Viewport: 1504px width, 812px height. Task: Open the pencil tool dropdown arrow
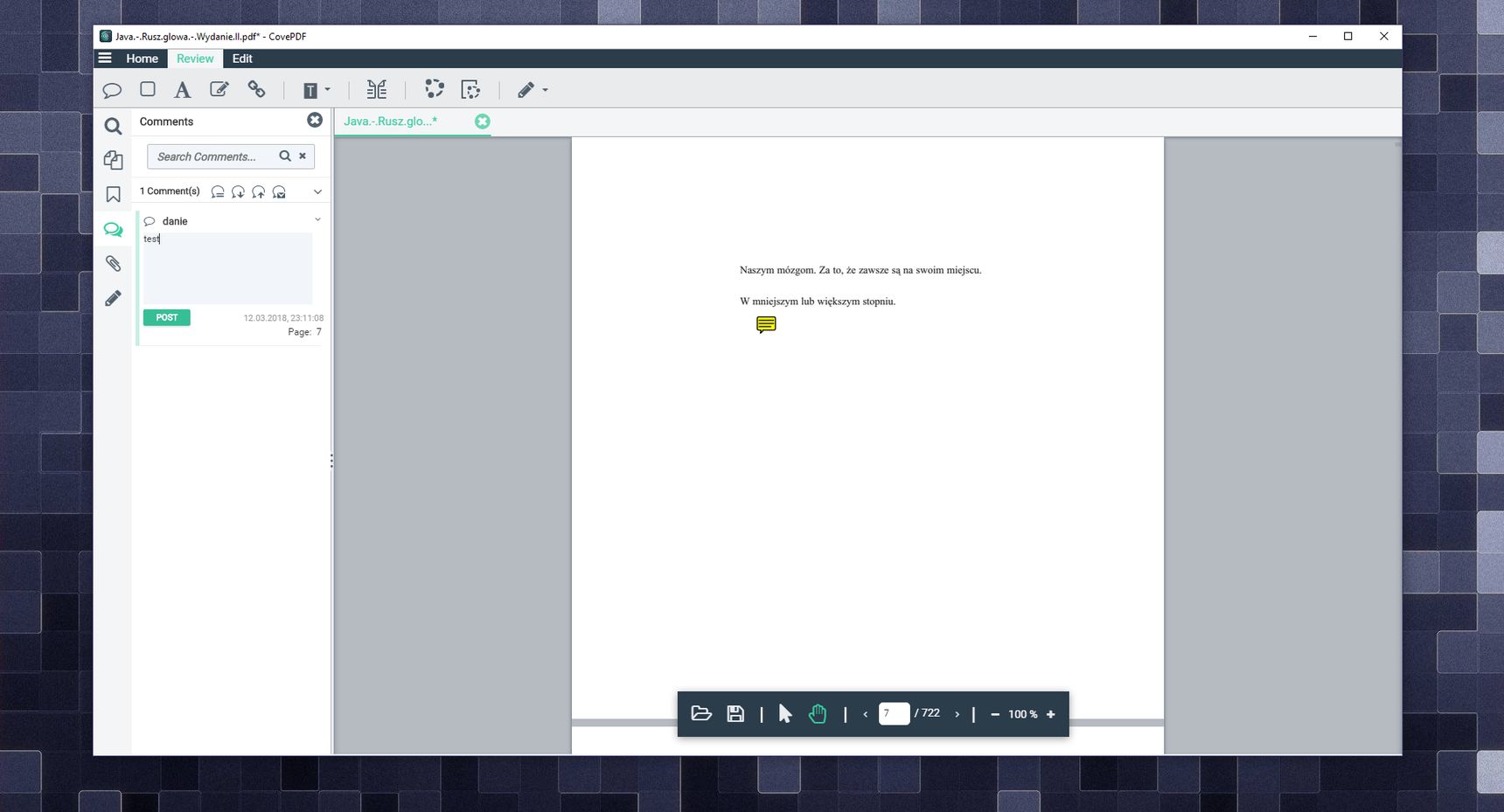(x=546, y=90)
